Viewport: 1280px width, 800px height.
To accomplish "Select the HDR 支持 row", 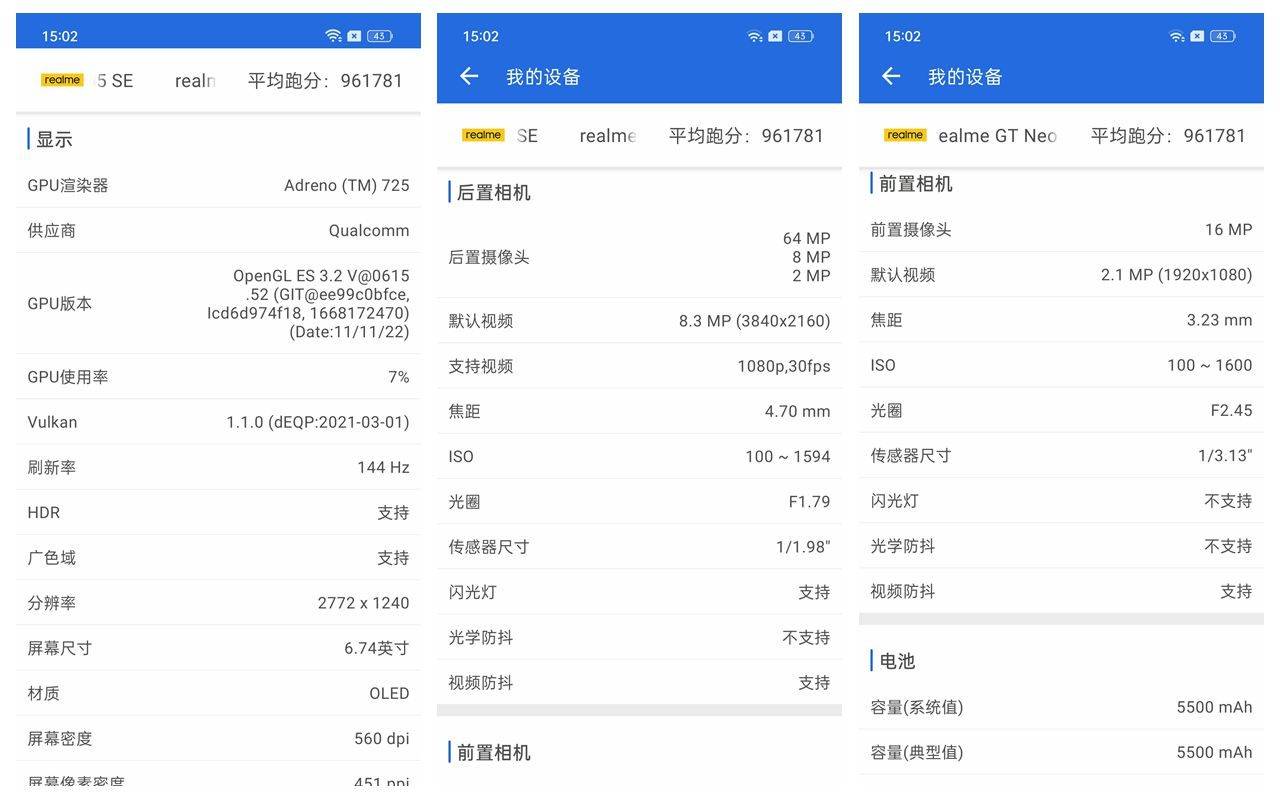I will tap(218, 512).
